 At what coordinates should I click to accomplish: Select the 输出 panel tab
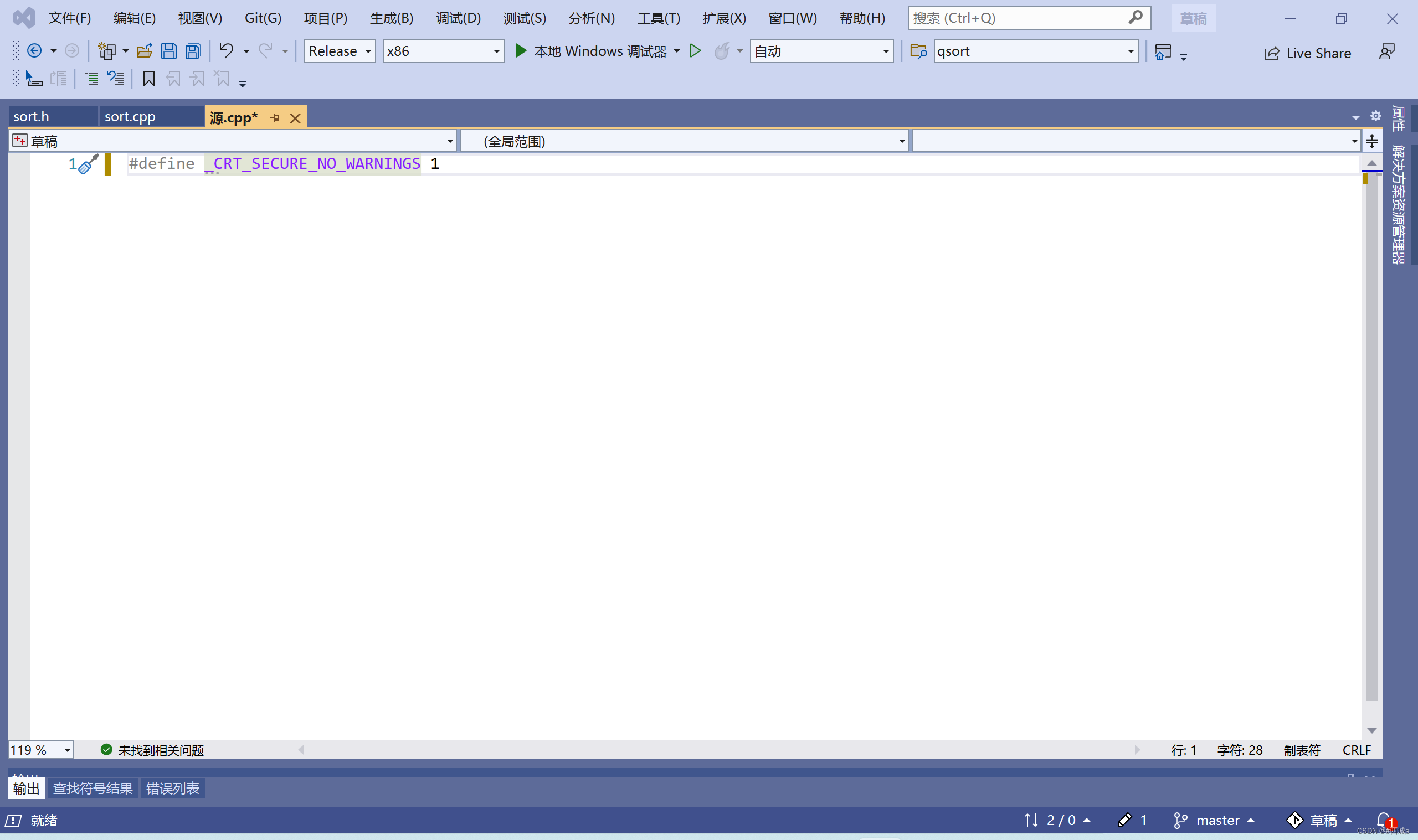(27, 789)
